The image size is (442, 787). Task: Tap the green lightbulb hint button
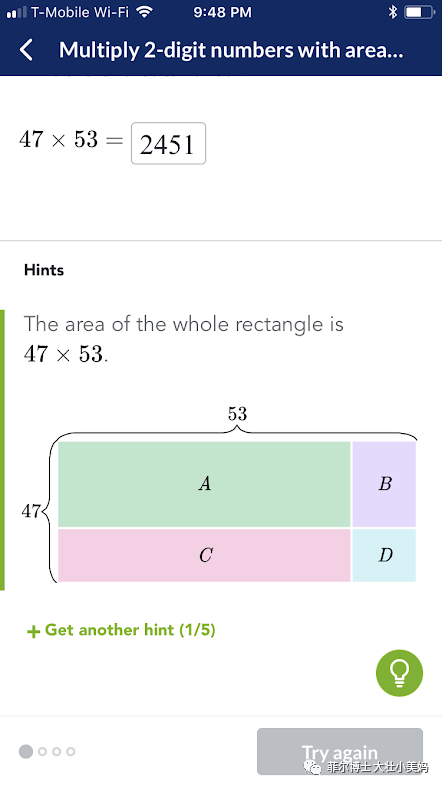(399, 673)
